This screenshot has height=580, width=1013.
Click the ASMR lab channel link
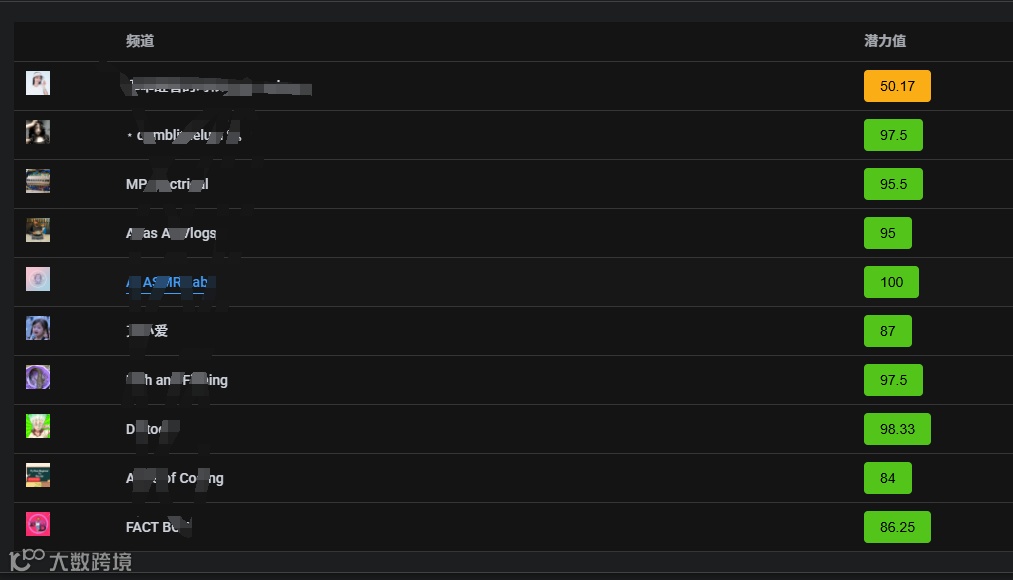(167, 282)
